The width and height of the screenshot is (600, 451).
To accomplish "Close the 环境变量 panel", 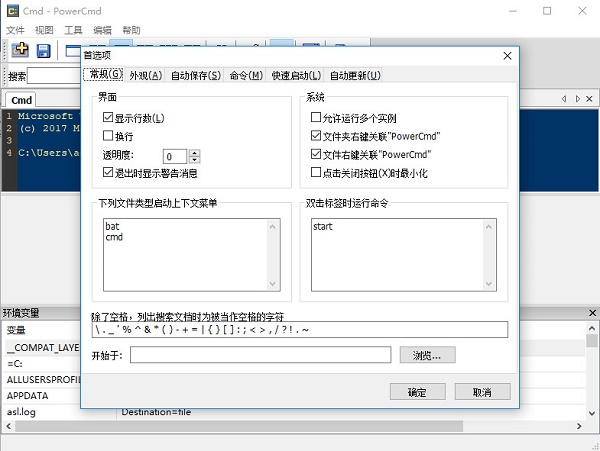I will [x=592, y=313].
